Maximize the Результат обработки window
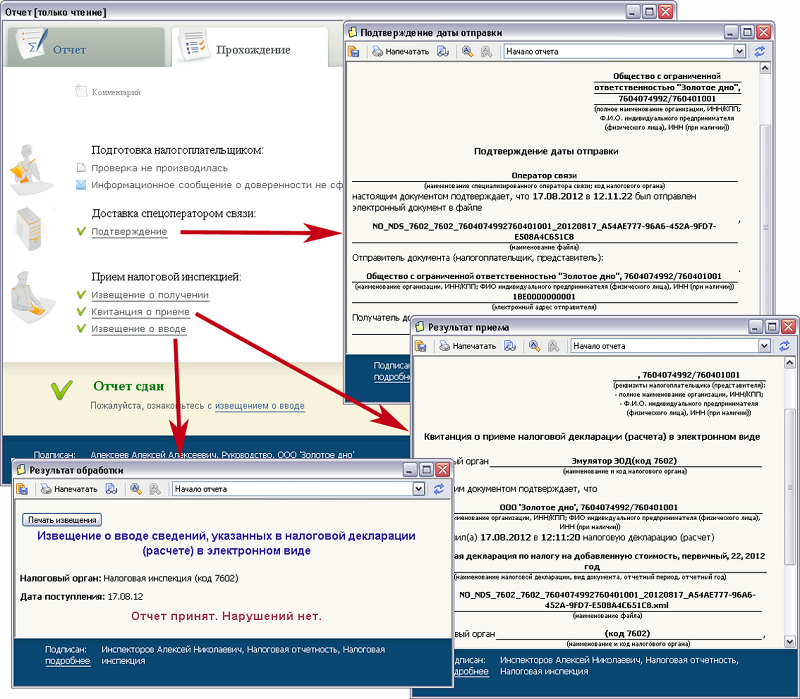This screenshot has width=800, height=699. 426,469
